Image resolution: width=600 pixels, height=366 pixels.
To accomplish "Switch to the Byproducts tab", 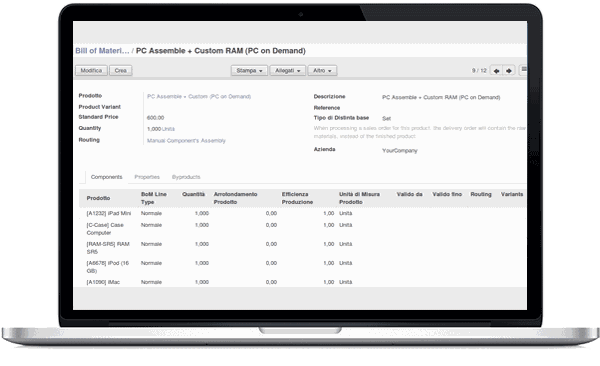I will click(186, 177).
